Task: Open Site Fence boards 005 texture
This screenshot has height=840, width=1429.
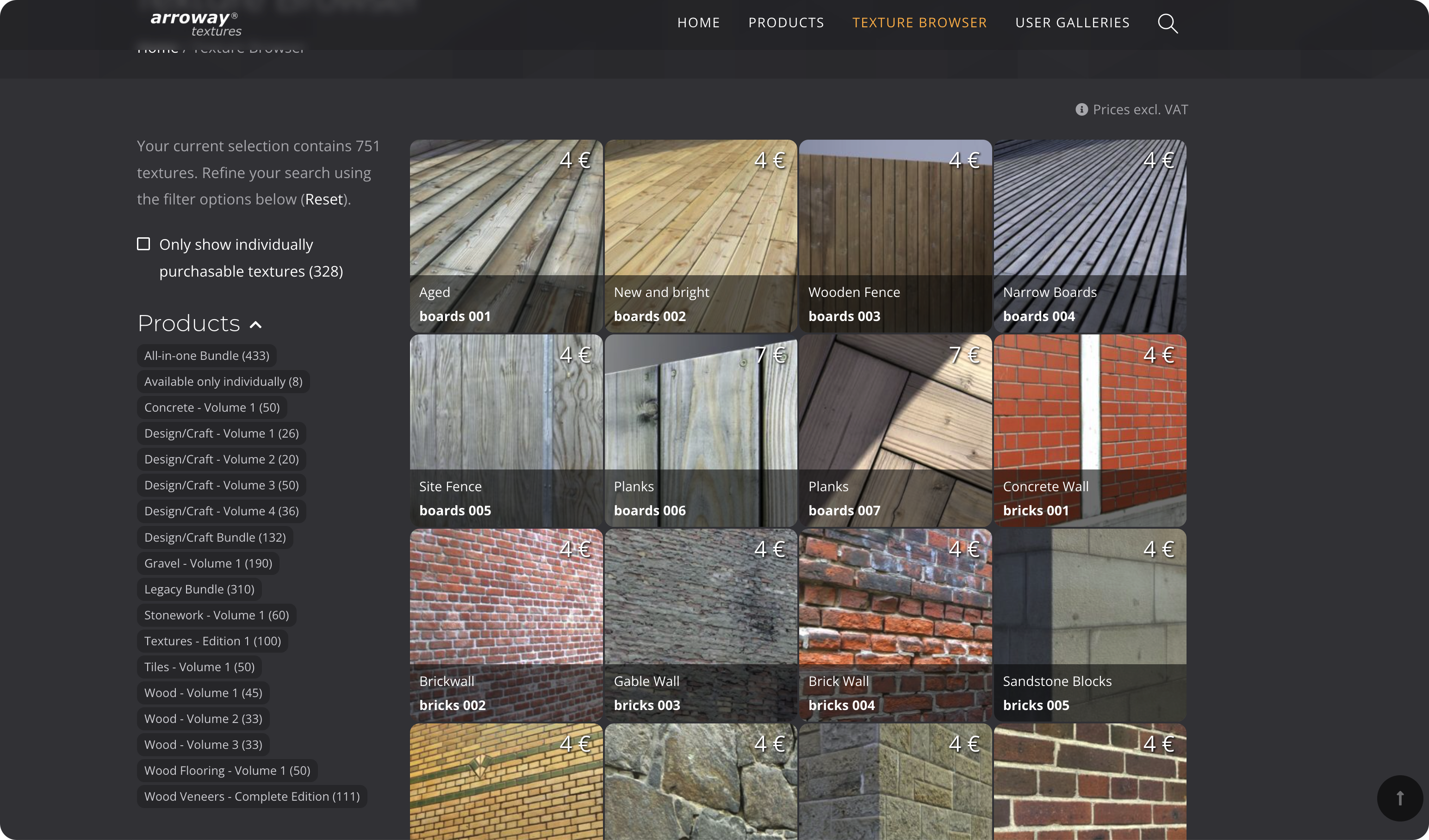Action: point(506,430)
